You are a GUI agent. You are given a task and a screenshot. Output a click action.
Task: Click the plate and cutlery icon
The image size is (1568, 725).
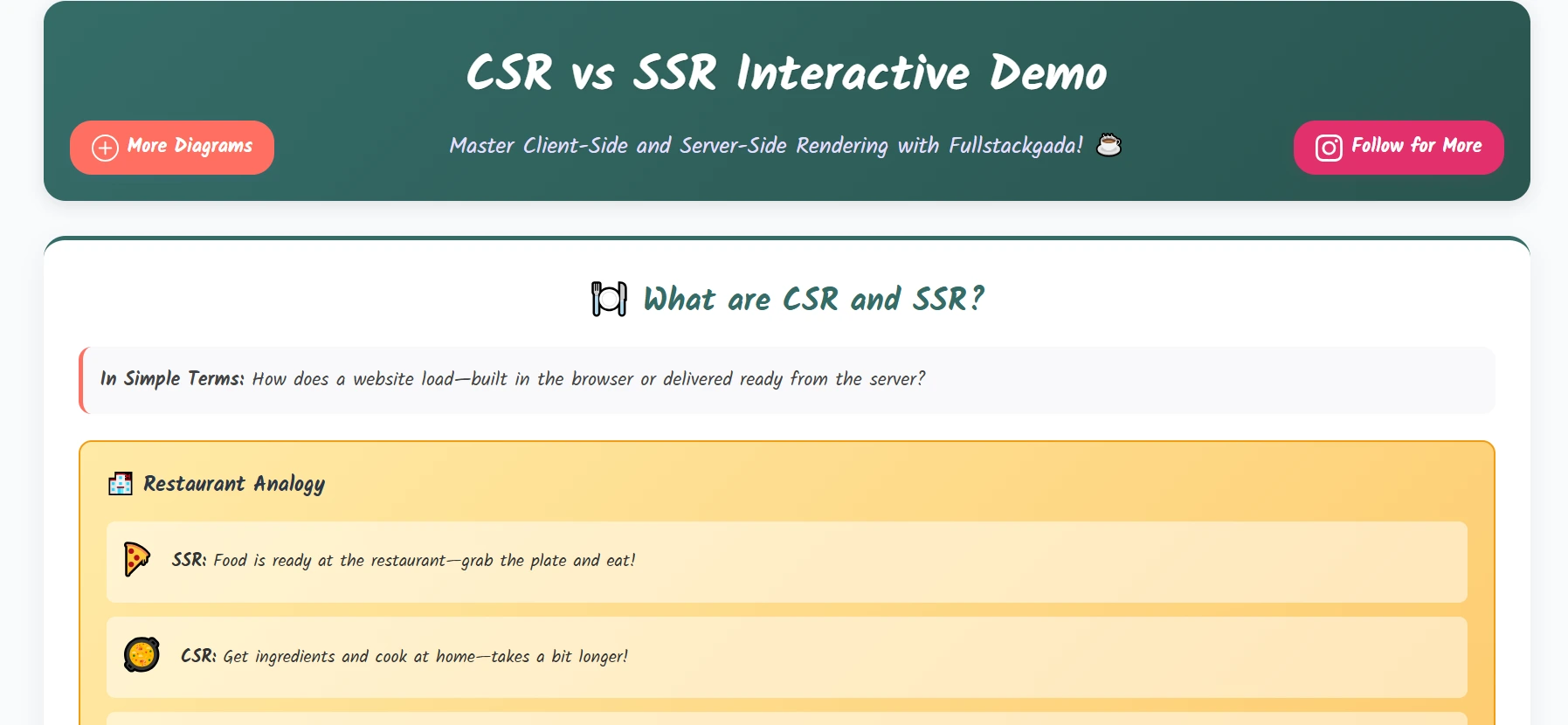[609, 299]
